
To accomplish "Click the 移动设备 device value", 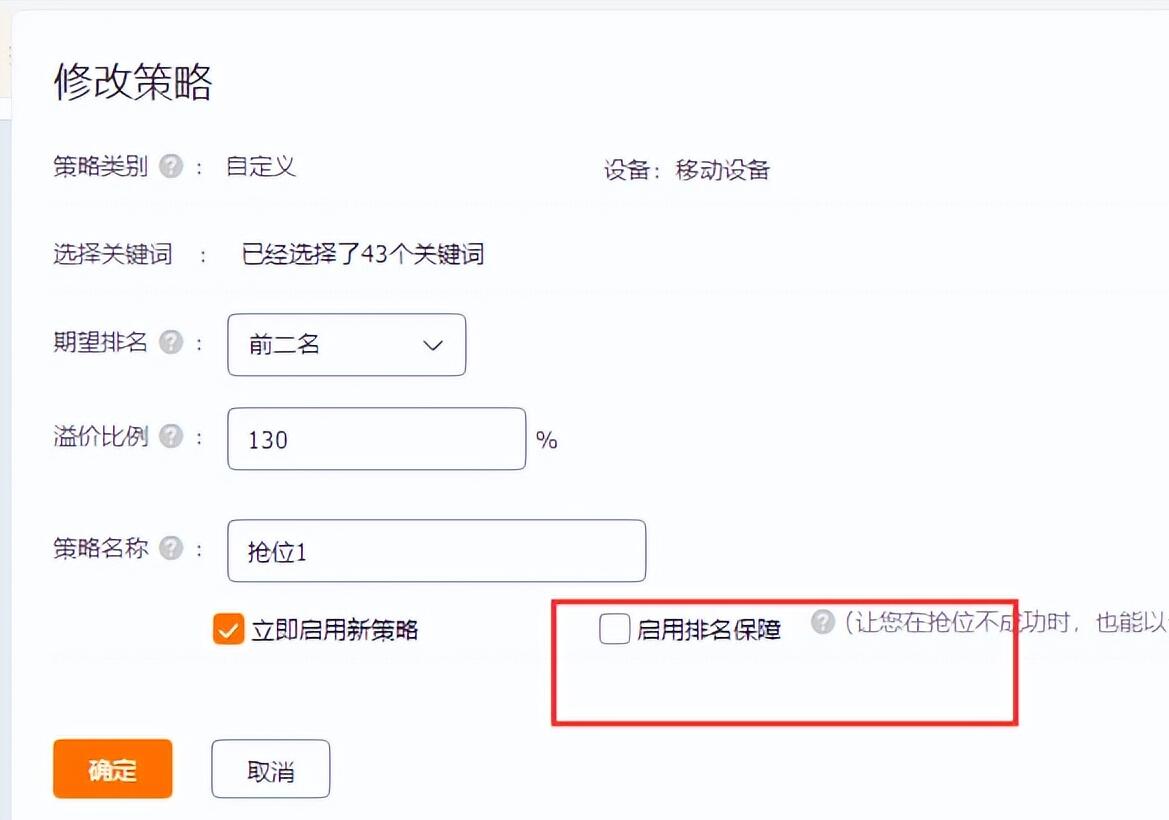I will 722,170.
